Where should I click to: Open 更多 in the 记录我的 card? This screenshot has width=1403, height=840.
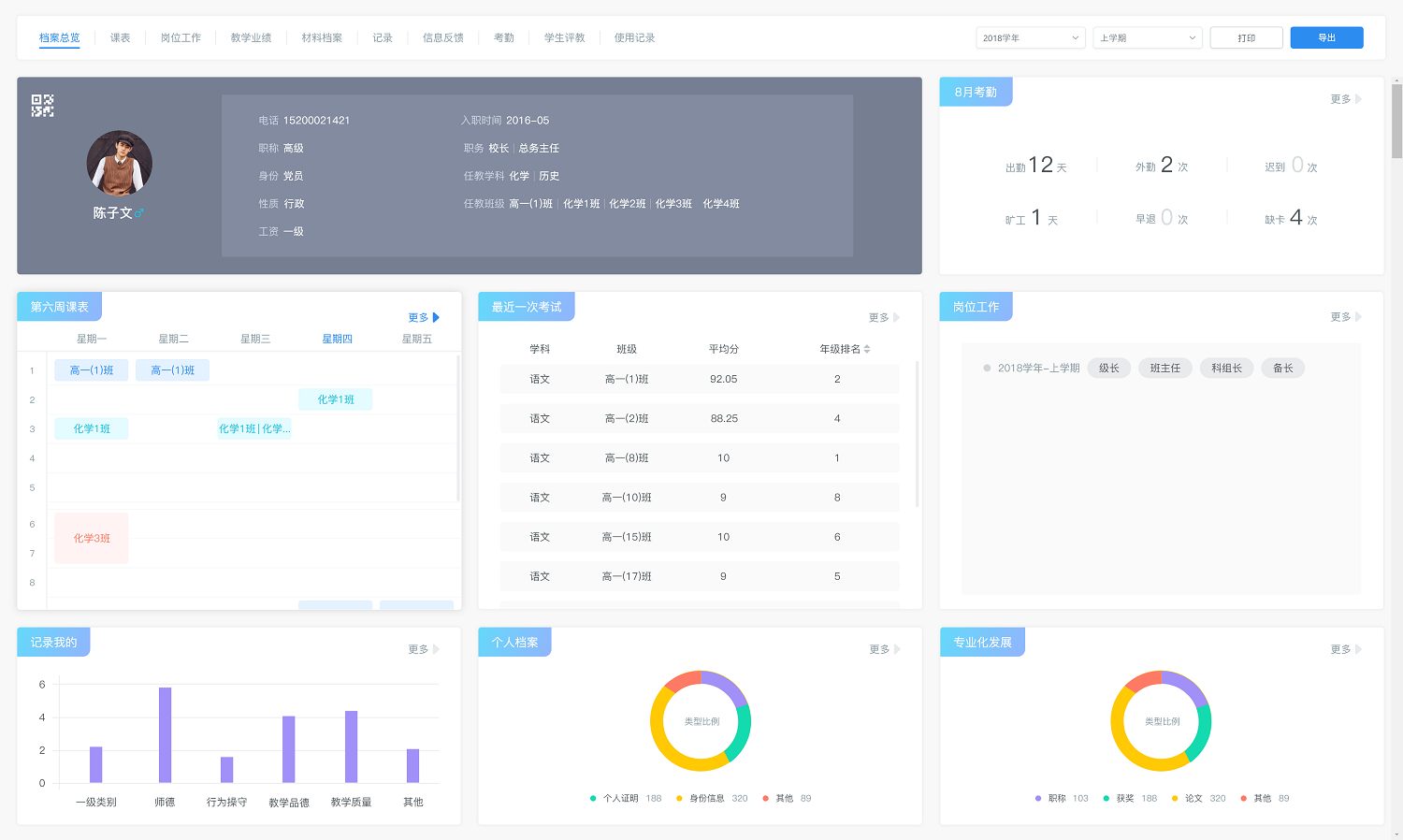coord(424,649)
